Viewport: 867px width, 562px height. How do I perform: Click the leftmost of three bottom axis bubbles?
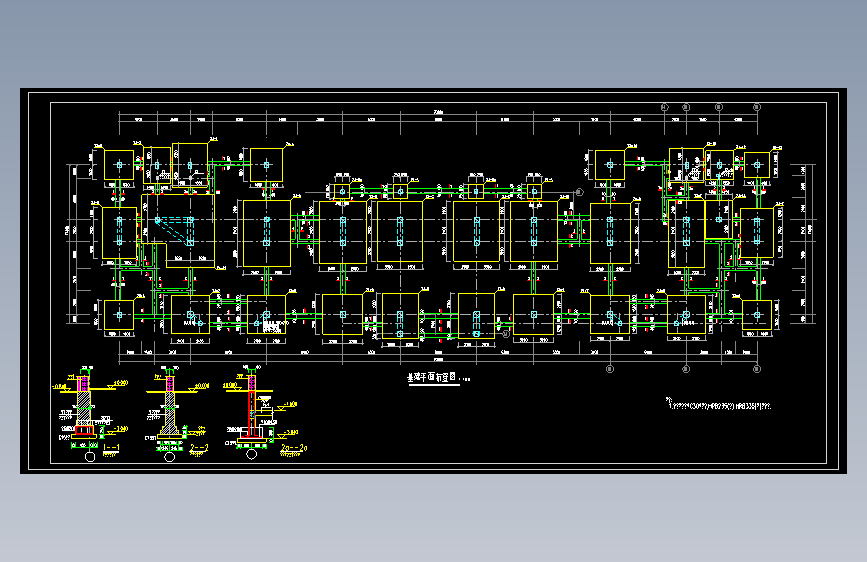610,368
